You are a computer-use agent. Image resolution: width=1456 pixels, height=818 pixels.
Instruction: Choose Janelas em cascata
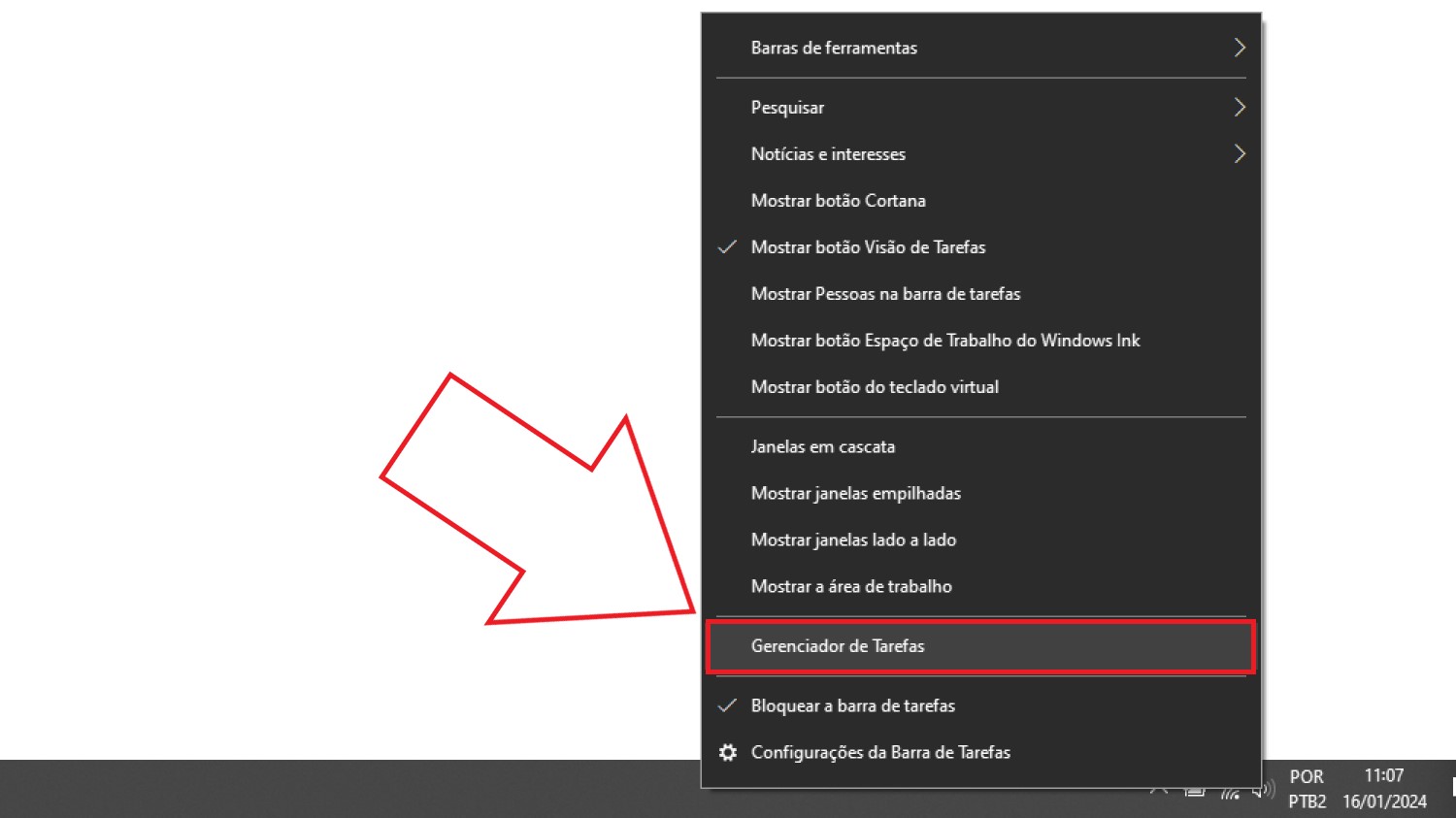pyautogui.click(x=980, y=447)
